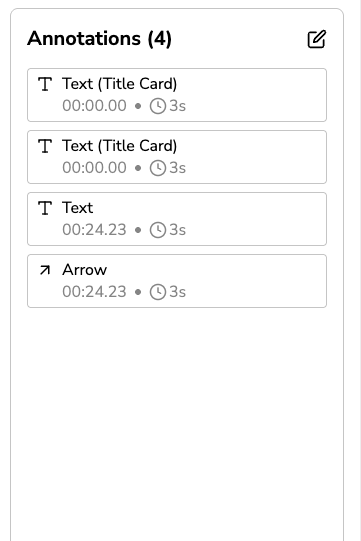The width and height of the screenshot is (361, 541).
Task: Click the 3s duration of the plain Text annotation
Action: (177, 230)
